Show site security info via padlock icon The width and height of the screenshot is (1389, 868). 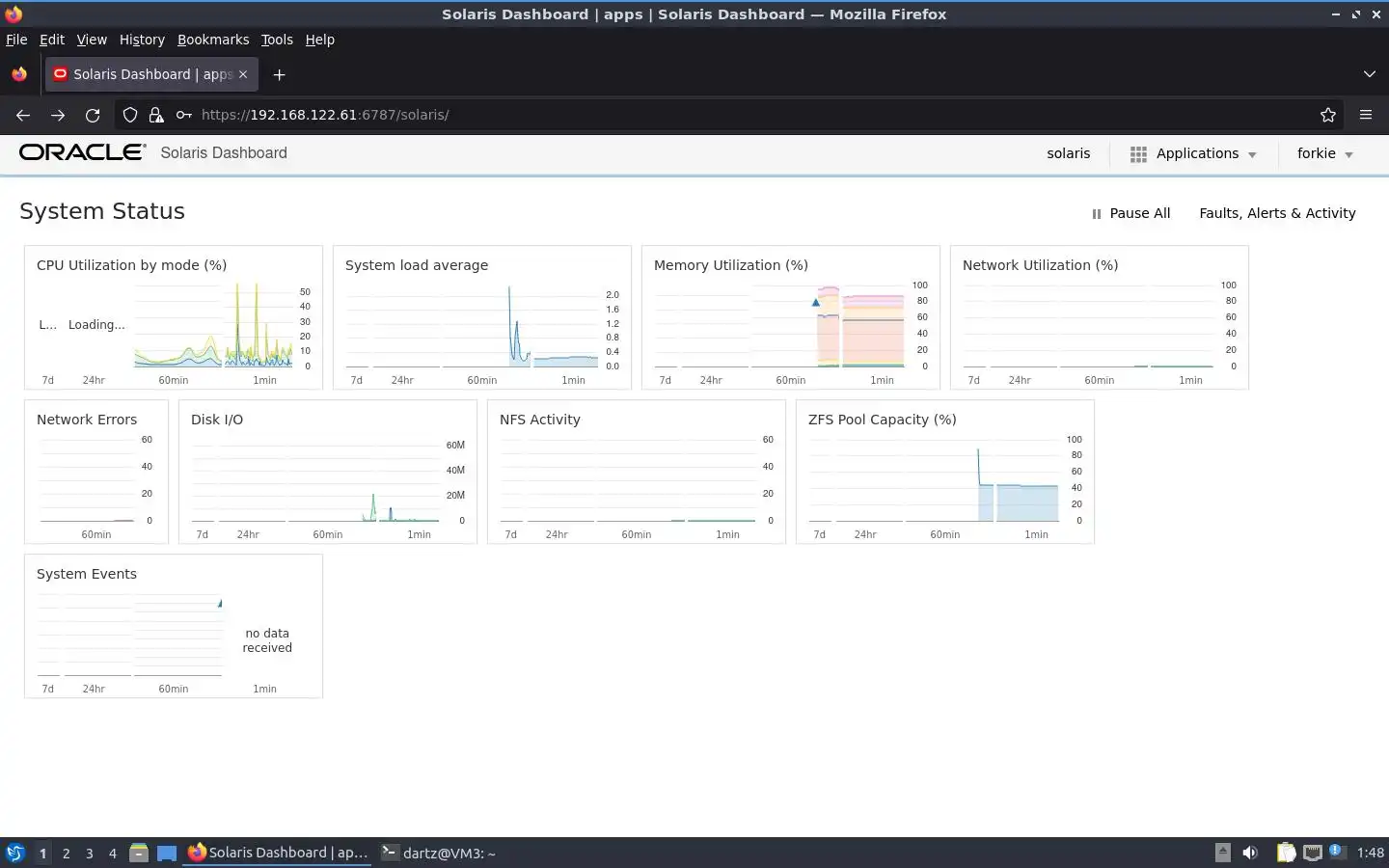(x=156, y=115)
